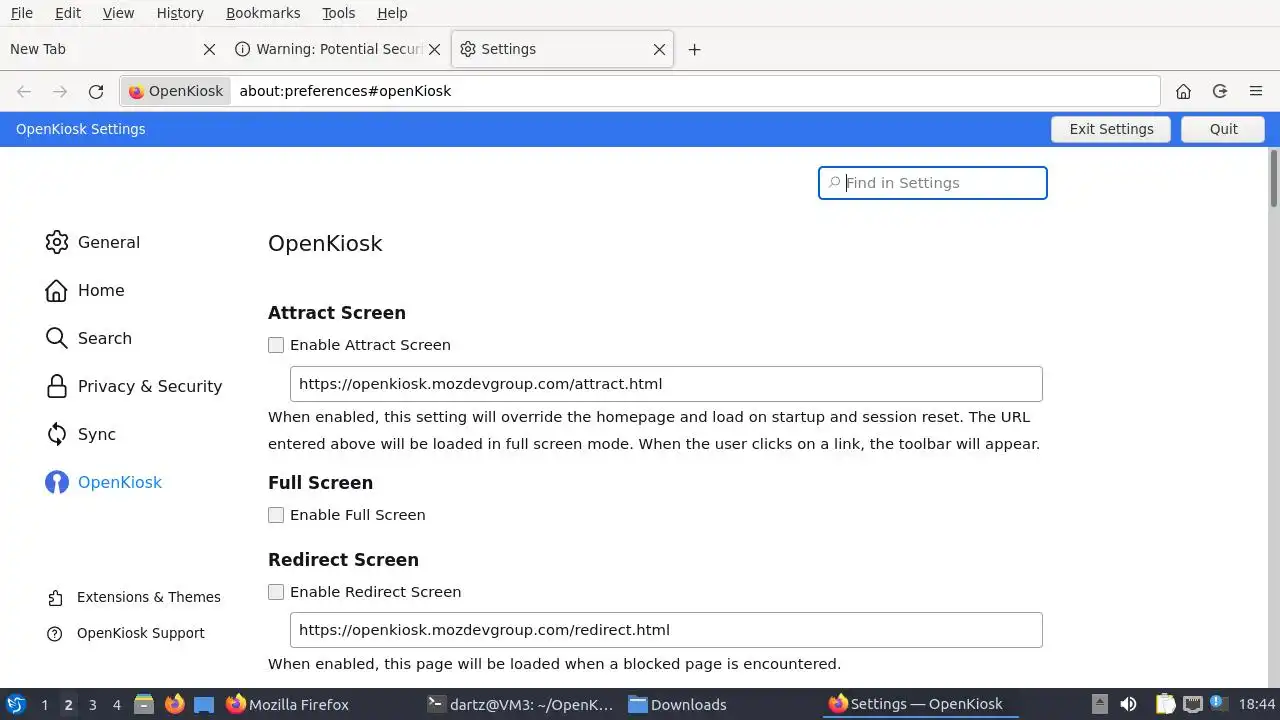Click the Quit button

pos(1223,129)
